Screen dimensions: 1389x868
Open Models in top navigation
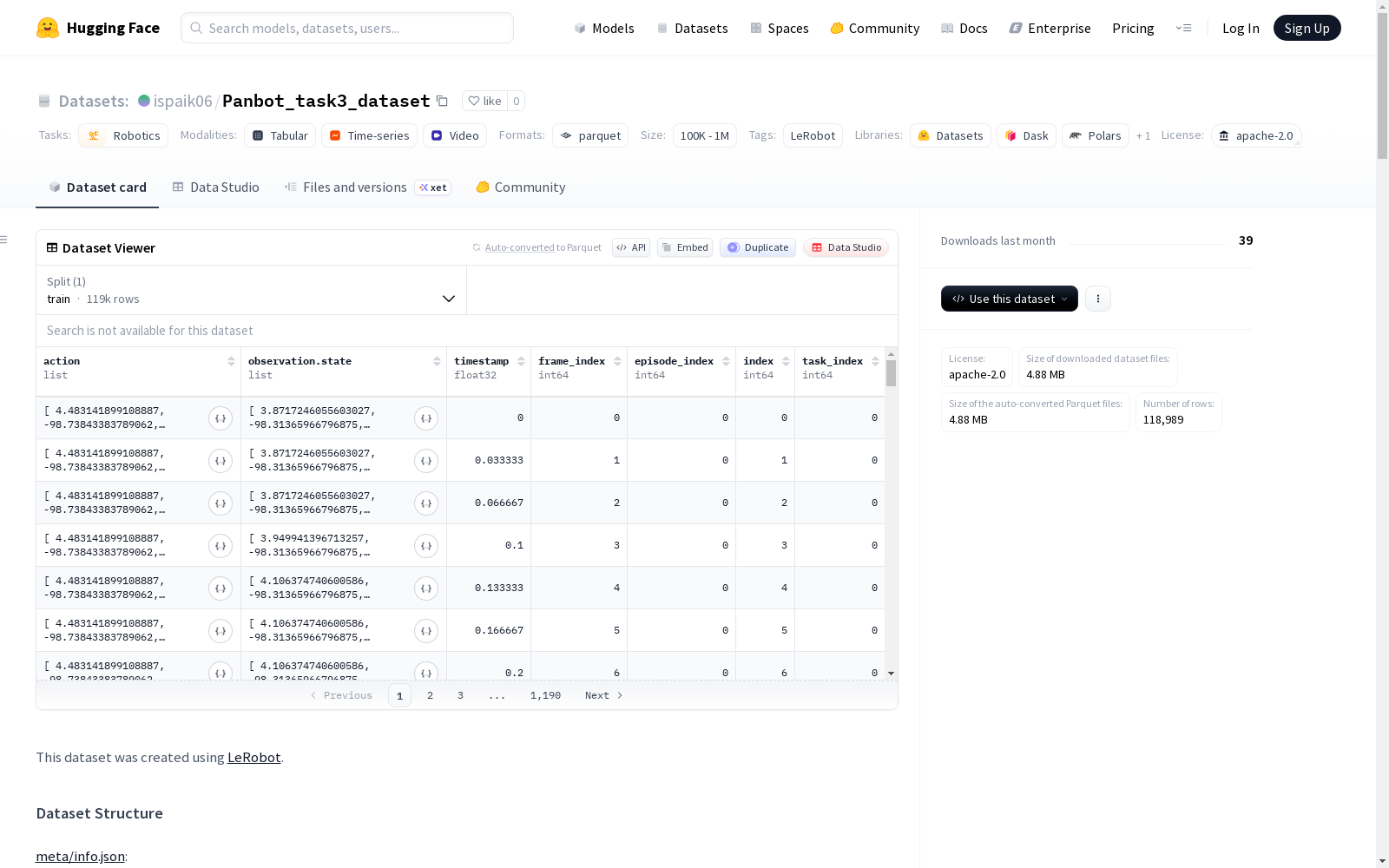(604, 28)
